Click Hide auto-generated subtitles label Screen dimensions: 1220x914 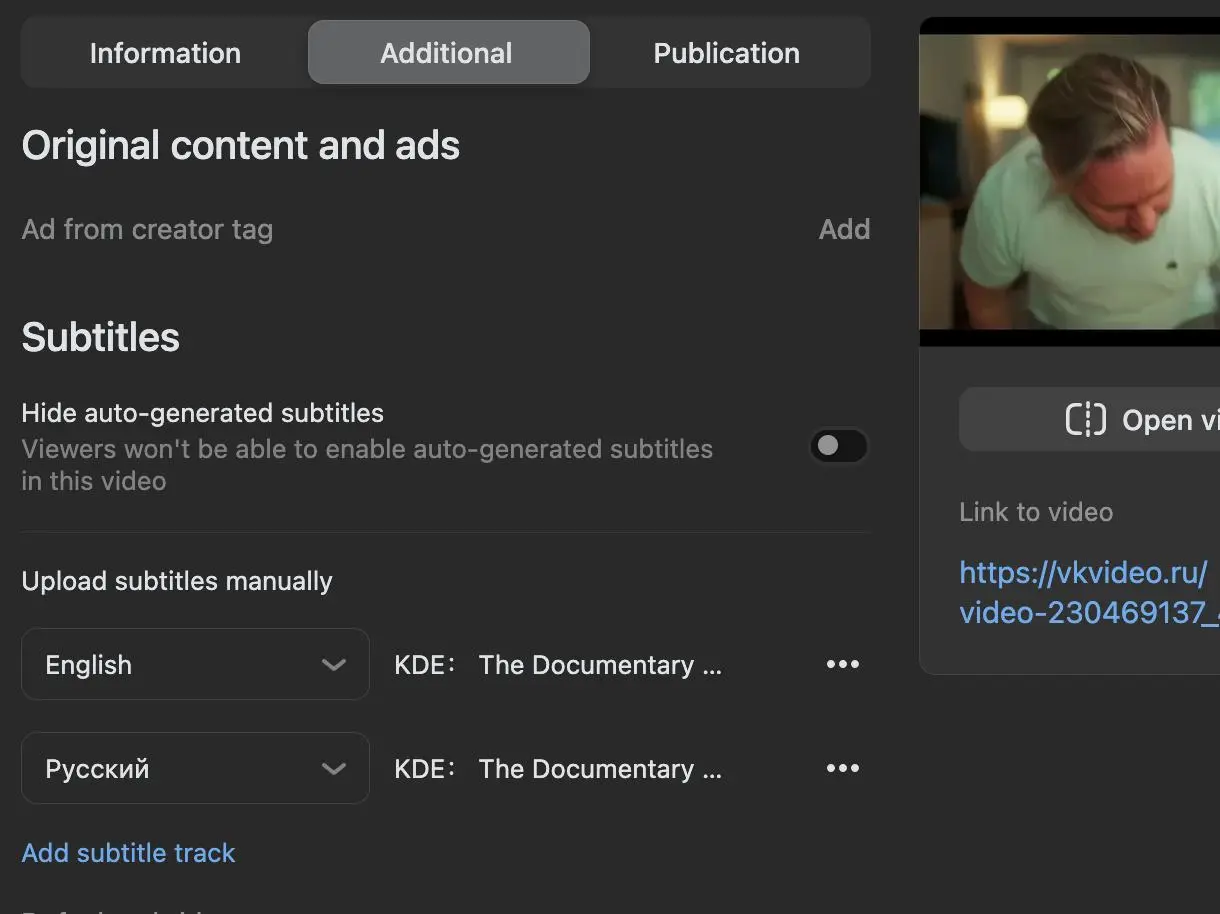pos(203,413)
